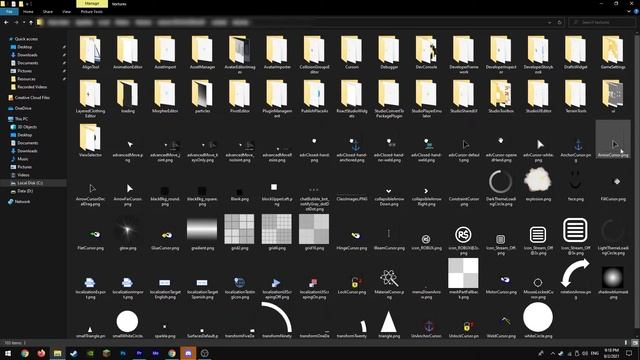Open Discord from the taskbar
The image size is (640, 360).
pyautogui.click(x=188, y=353)
